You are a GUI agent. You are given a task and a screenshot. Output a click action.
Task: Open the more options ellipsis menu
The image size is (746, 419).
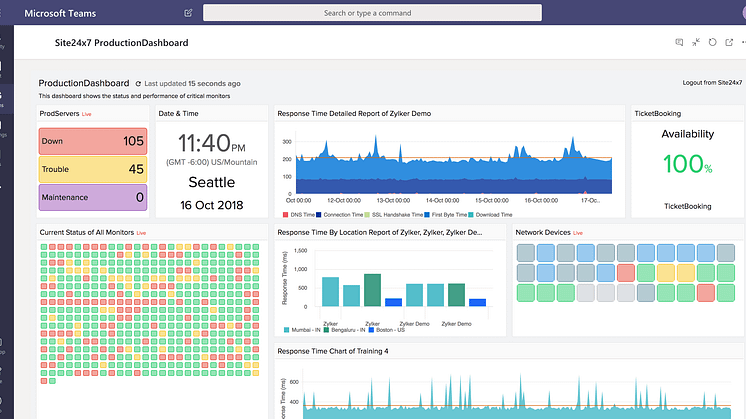[x=744, y=43]
